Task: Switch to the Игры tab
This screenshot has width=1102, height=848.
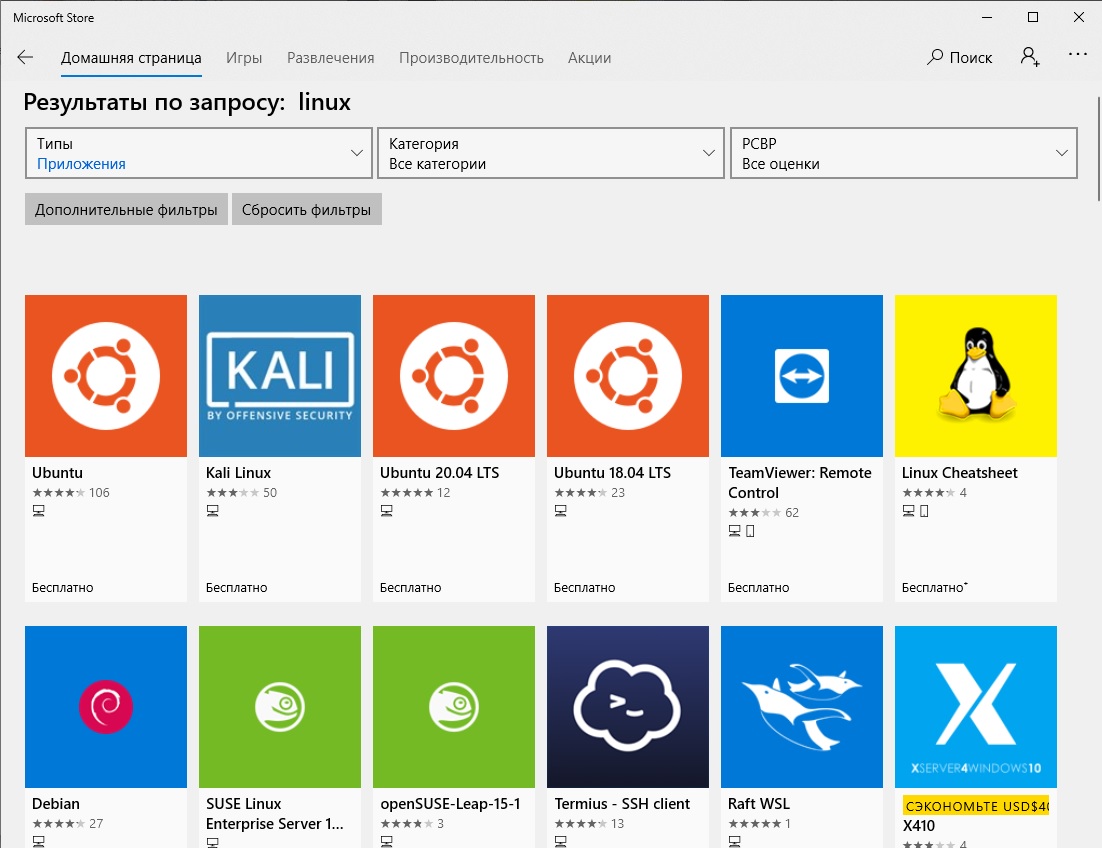Action: click(x=244, y=58)
